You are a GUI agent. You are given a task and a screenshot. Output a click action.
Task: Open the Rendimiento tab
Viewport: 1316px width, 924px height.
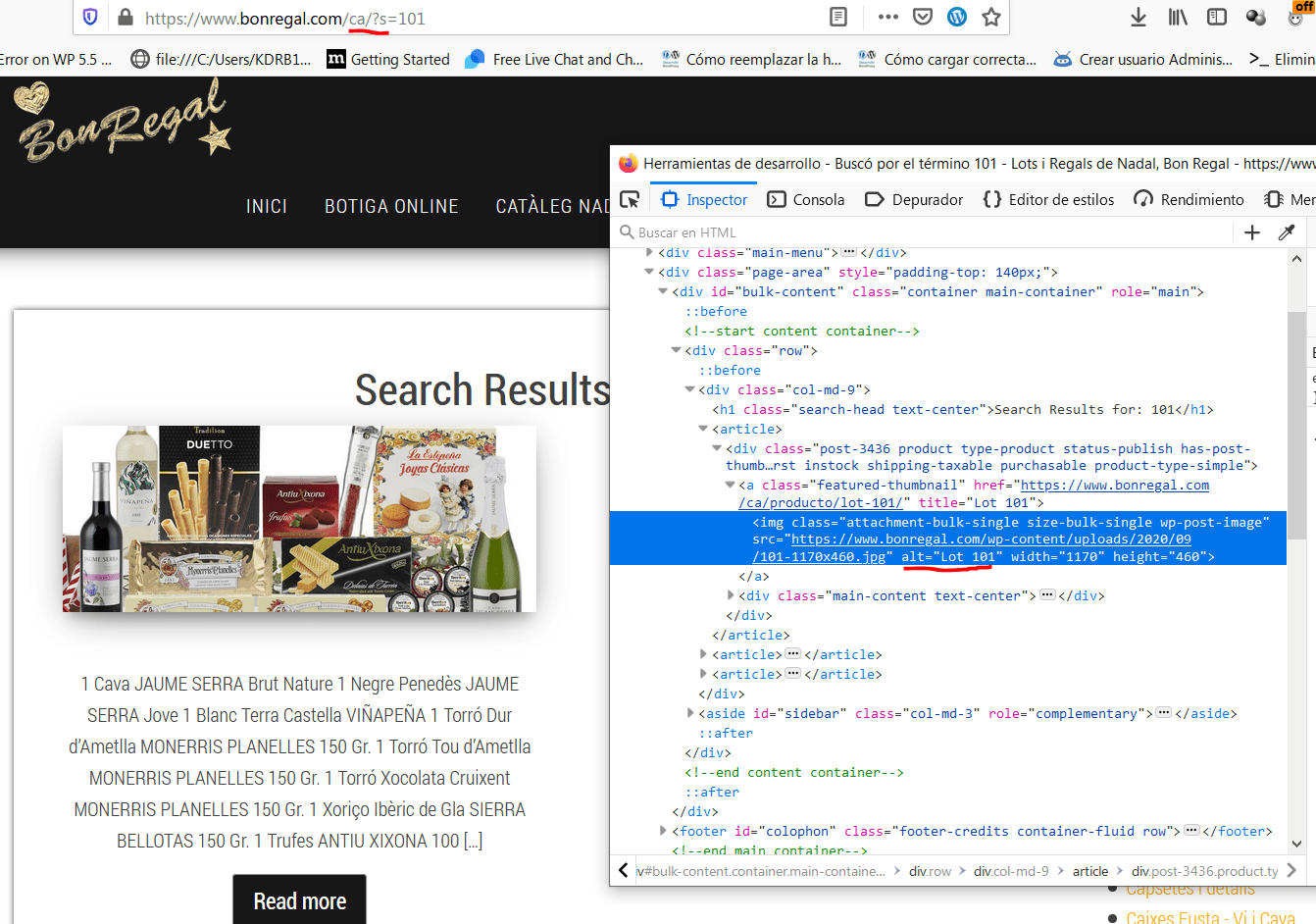[1189, 199]
